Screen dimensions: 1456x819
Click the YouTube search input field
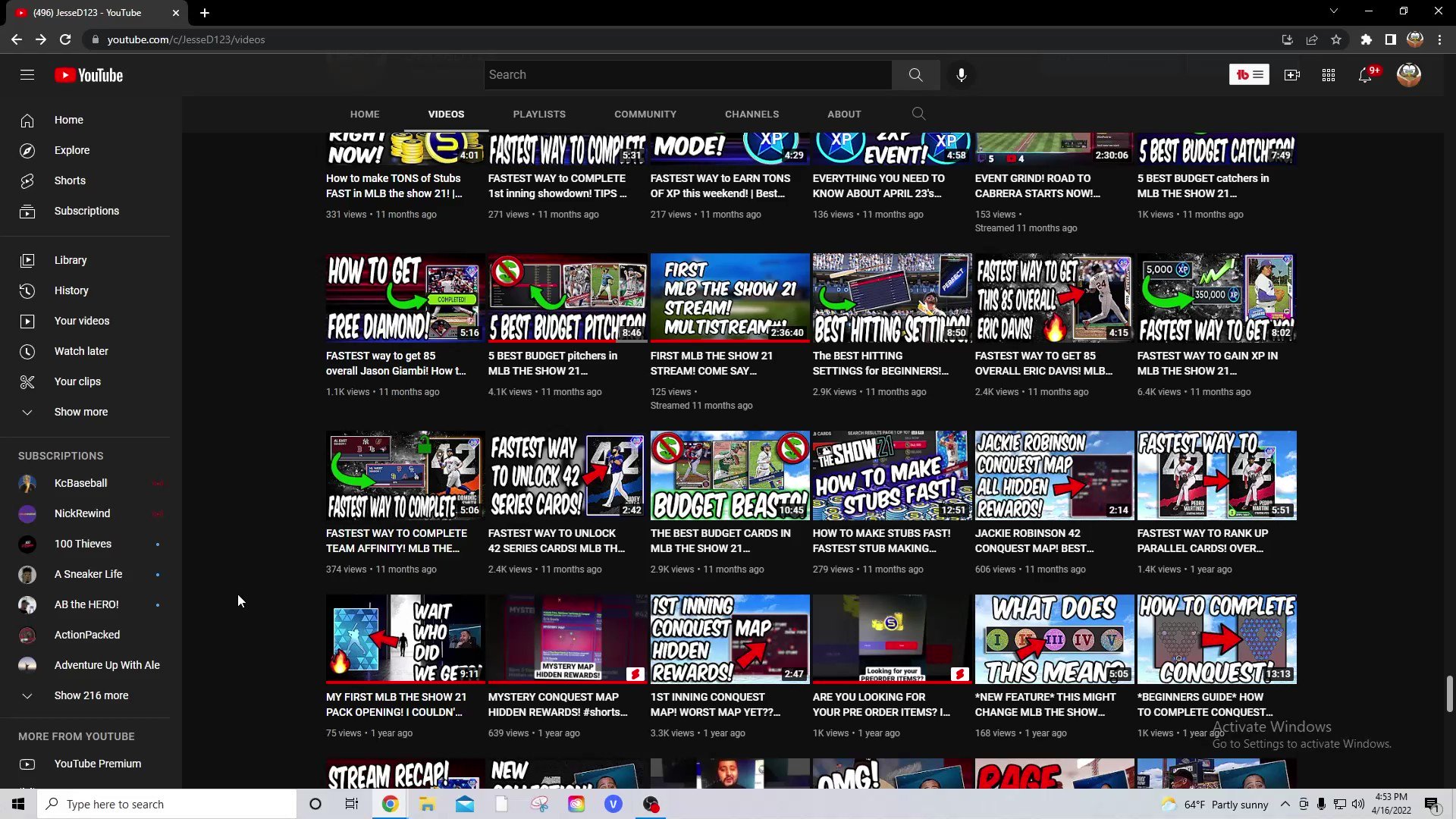coord(688,75)
